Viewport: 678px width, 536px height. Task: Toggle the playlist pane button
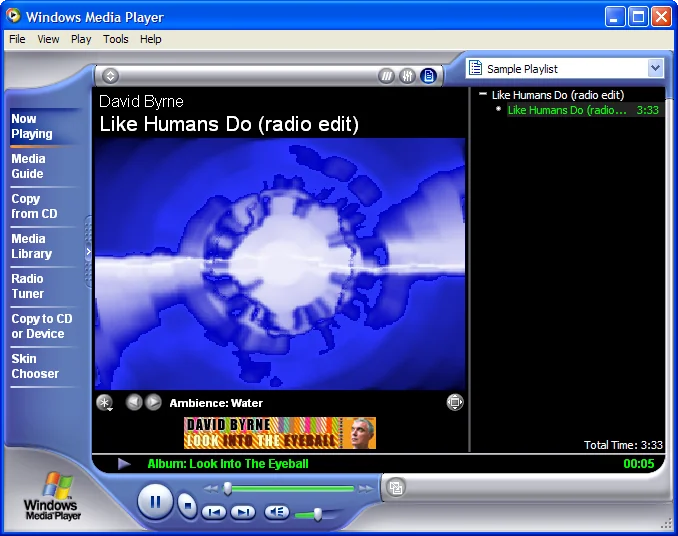point(428,77)
